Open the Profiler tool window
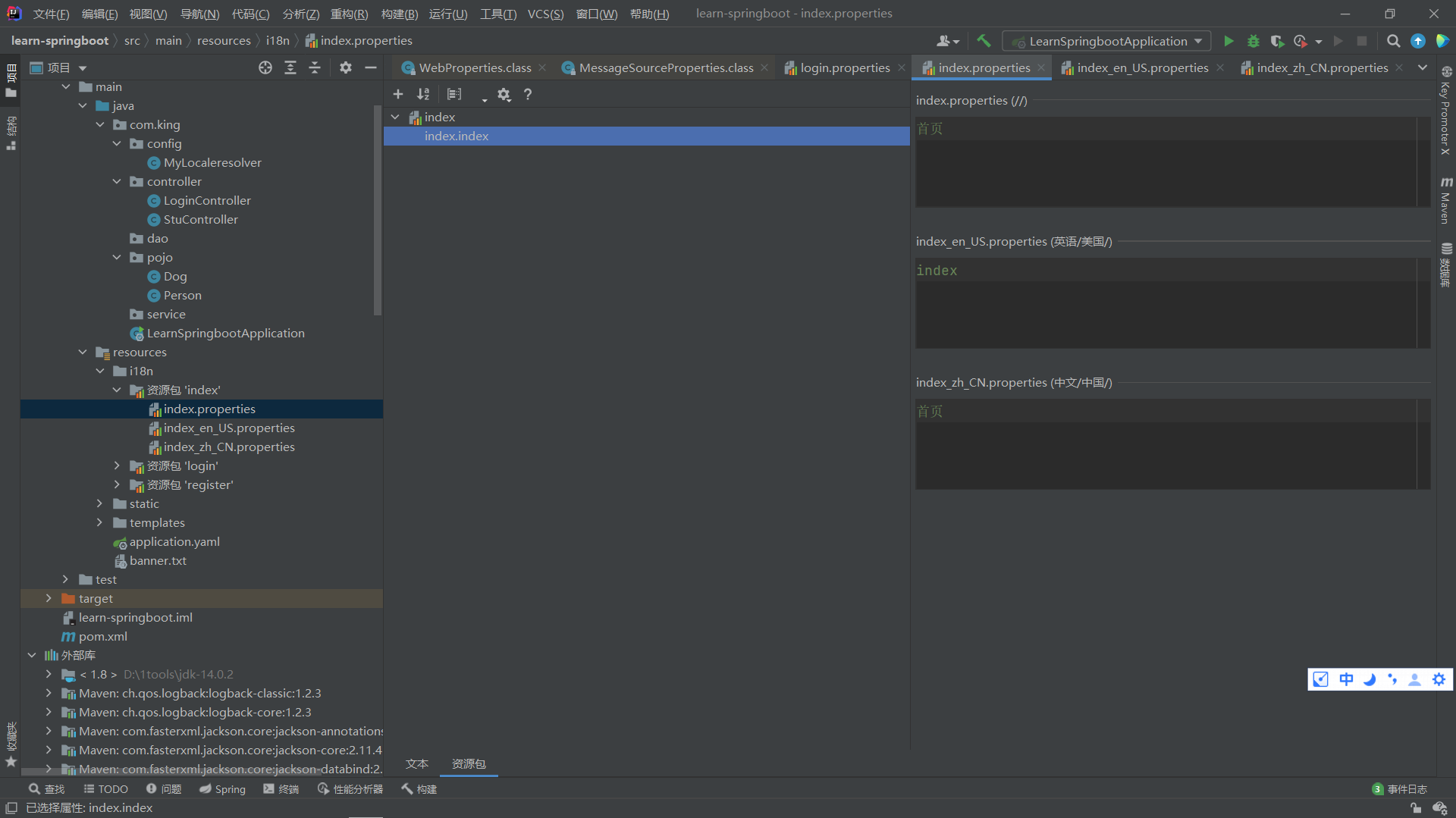Viewport: 1456px width, 818px height. (350, 789)
